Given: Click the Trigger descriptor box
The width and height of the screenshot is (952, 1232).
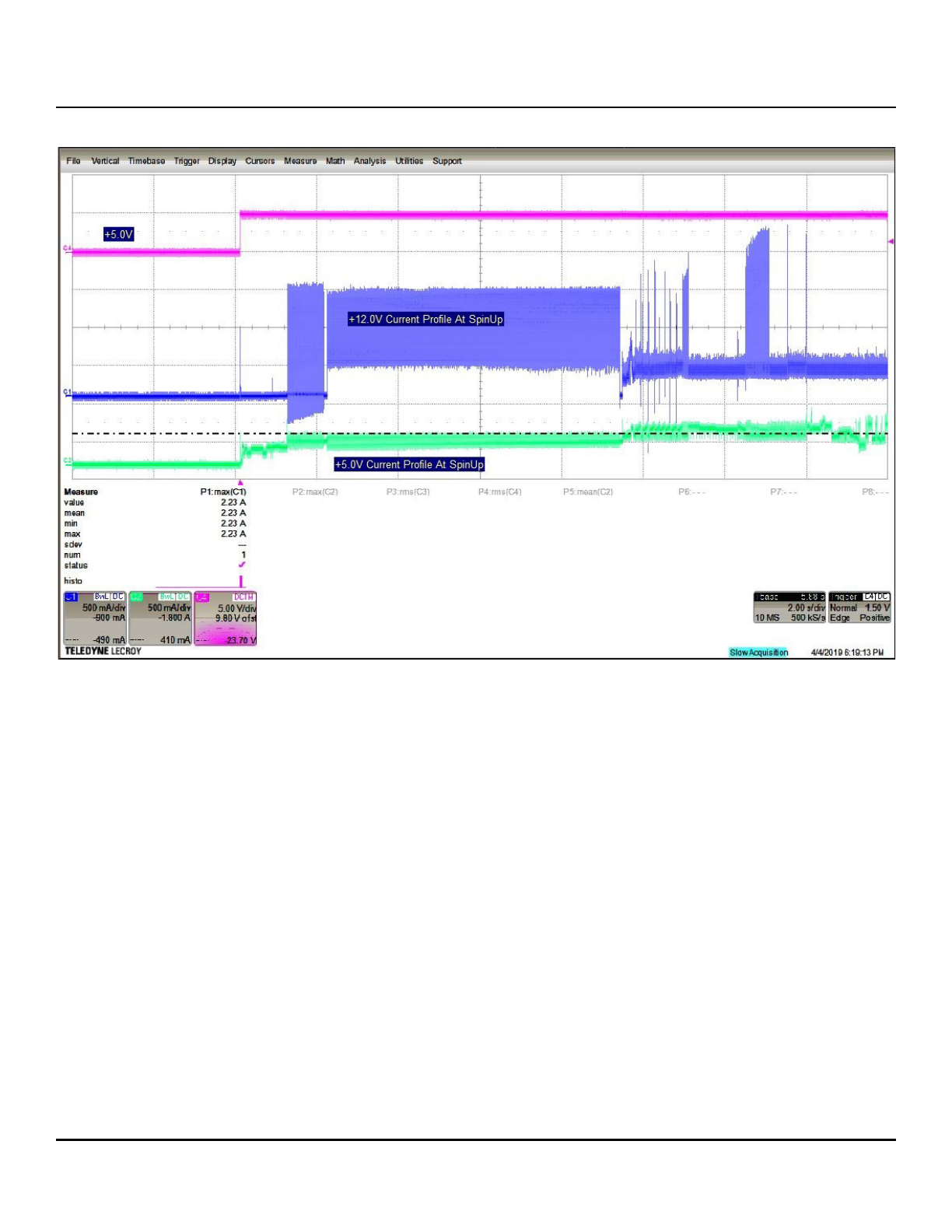Looking at the screenshot, I should pos(859,607).
